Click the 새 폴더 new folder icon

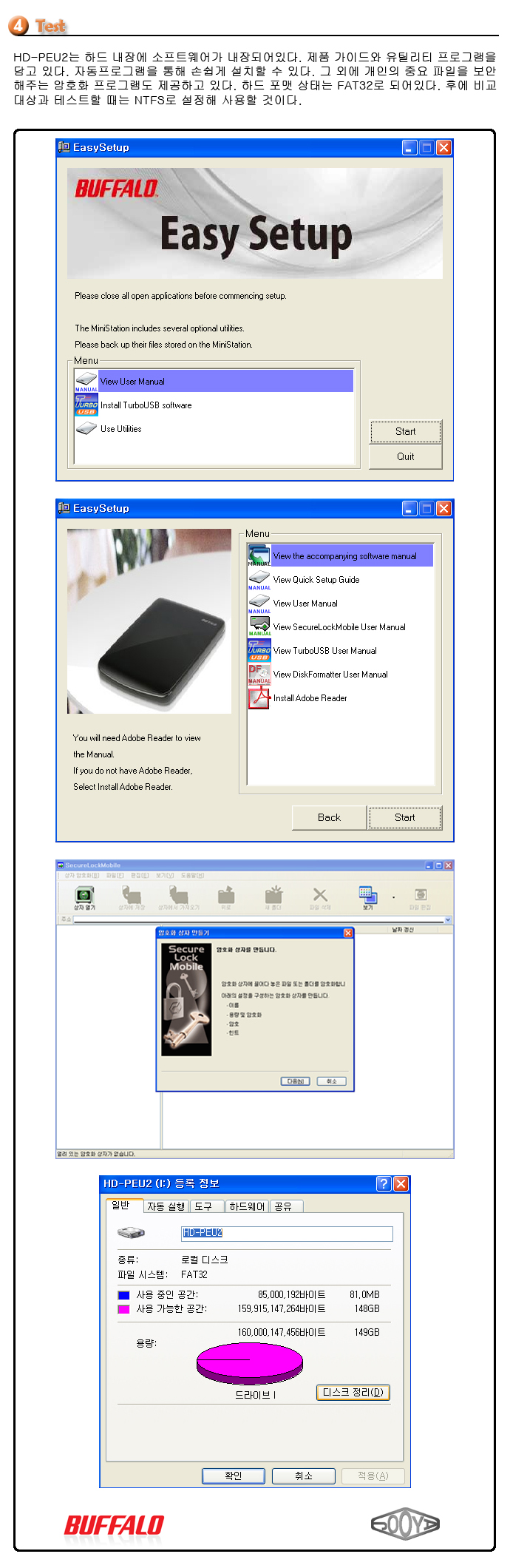point(273,898)
